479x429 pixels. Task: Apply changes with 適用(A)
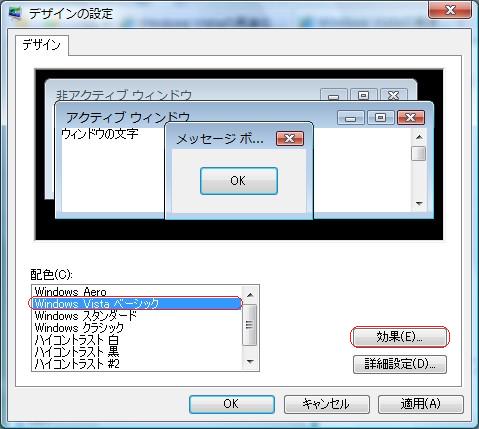coord(421,404)
